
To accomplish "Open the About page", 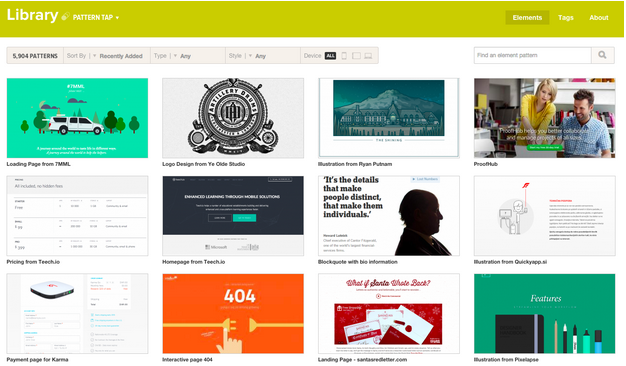I will click(598, 18).
